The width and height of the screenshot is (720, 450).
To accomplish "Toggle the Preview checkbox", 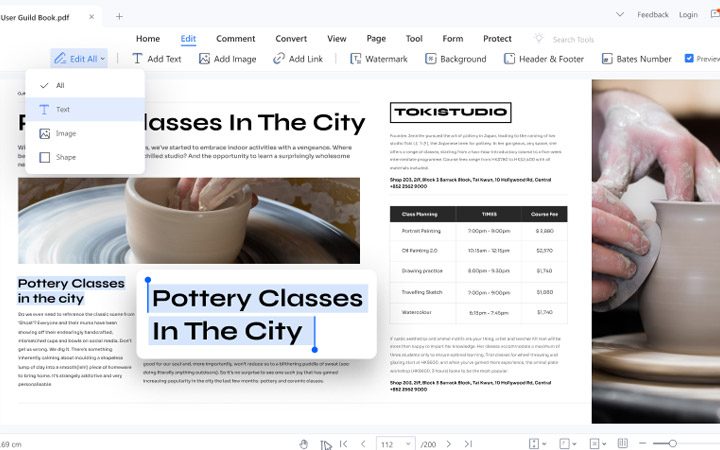I will pos(689,58).
